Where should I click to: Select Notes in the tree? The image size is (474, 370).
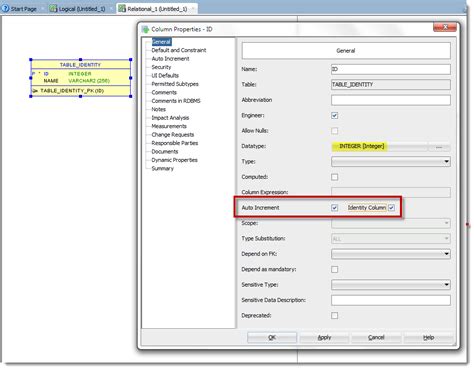(159, 109)
